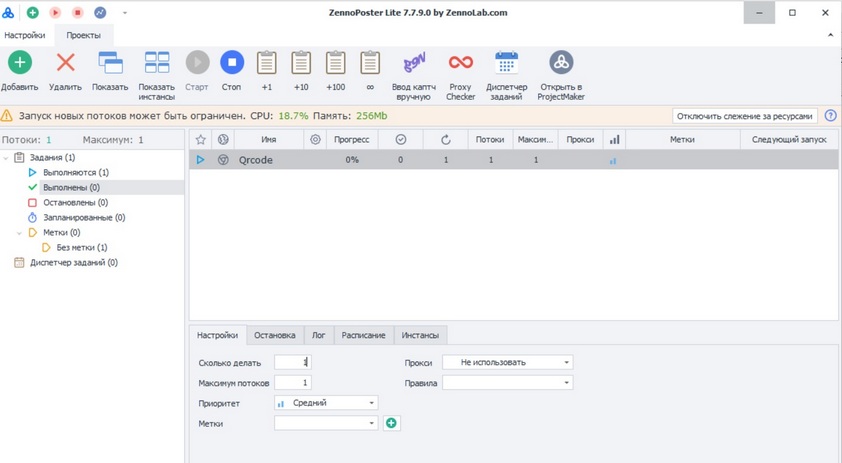Image resolution: width=842 pixels, height=463 pixels.
Task: Select Остановлены (0) tree item
Action: click(x=75, y=202)
